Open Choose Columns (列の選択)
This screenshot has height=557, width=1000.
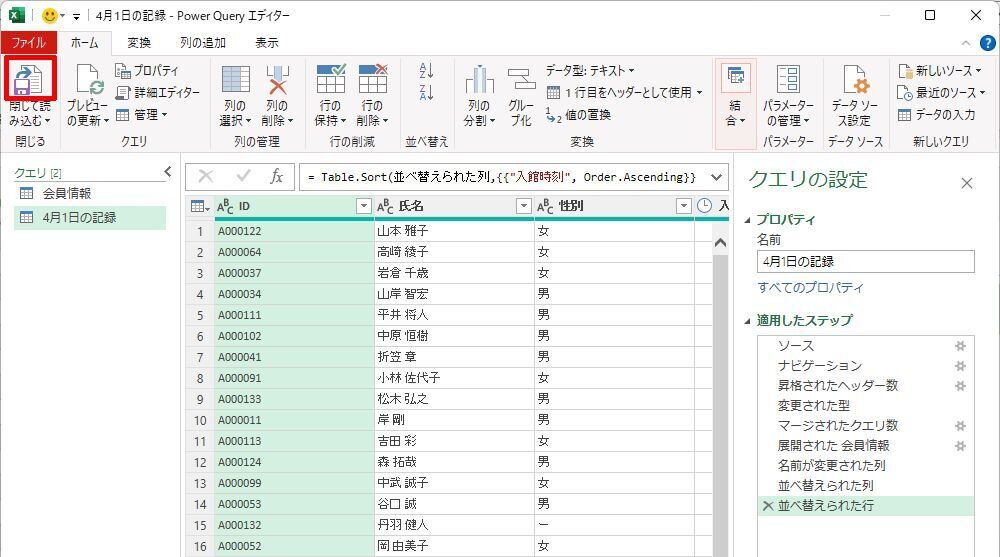click(x=235, y=94)
